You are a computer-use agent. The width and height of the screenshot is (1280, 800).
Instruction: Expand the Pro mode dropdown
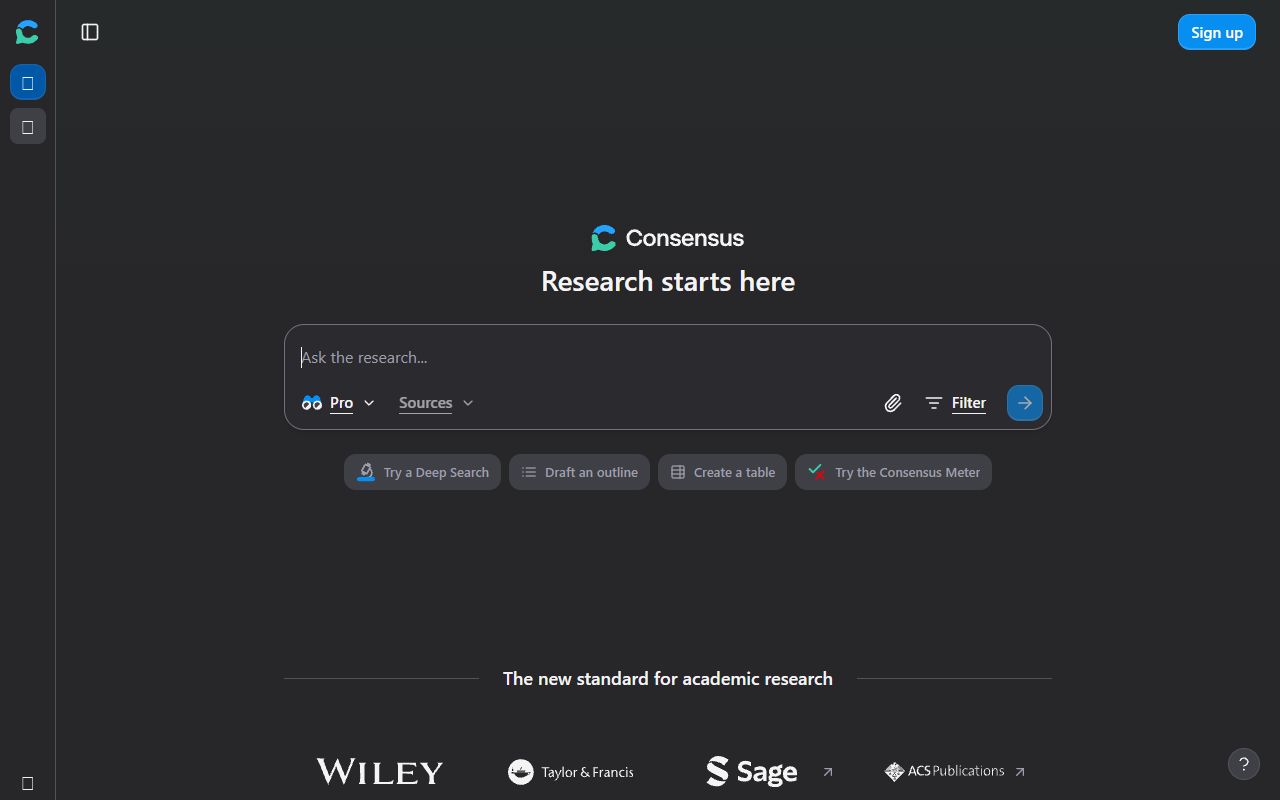(x=369, y=403)
